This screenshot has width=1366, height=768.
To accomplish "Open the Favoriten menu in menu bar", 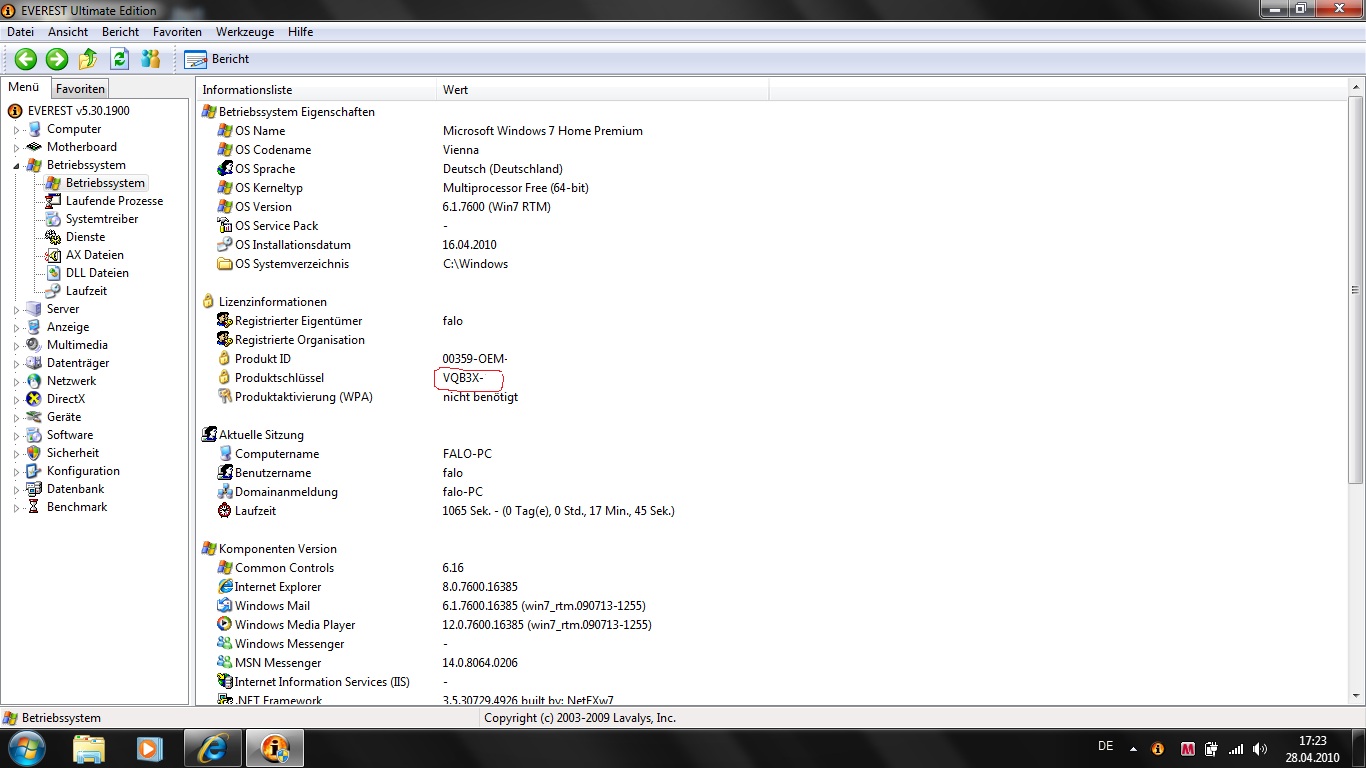I will click(x=177, y=32).
